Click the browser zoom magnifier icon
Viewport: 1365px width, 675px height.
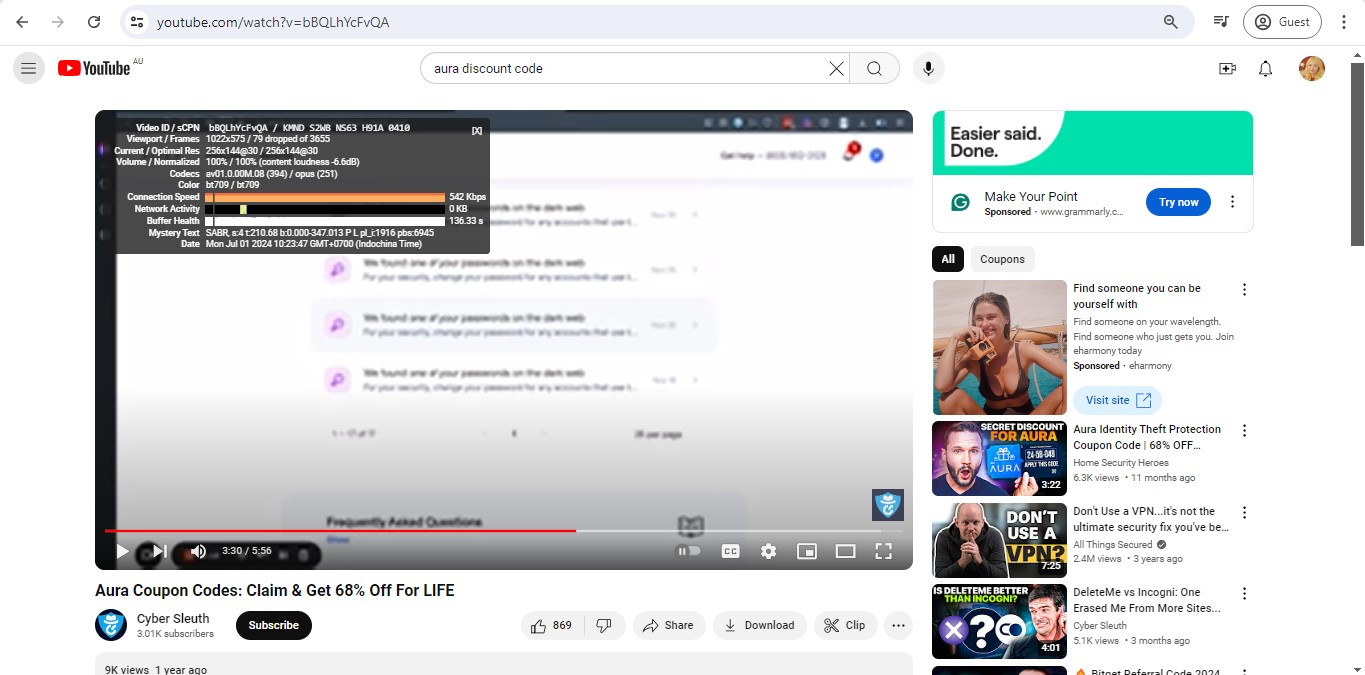tap(1170, 21)
